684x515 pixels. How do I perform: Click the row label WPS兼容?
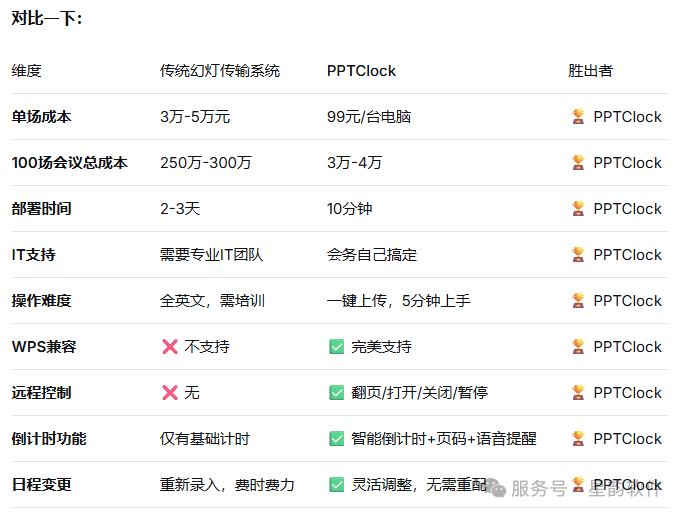[44, 347]
